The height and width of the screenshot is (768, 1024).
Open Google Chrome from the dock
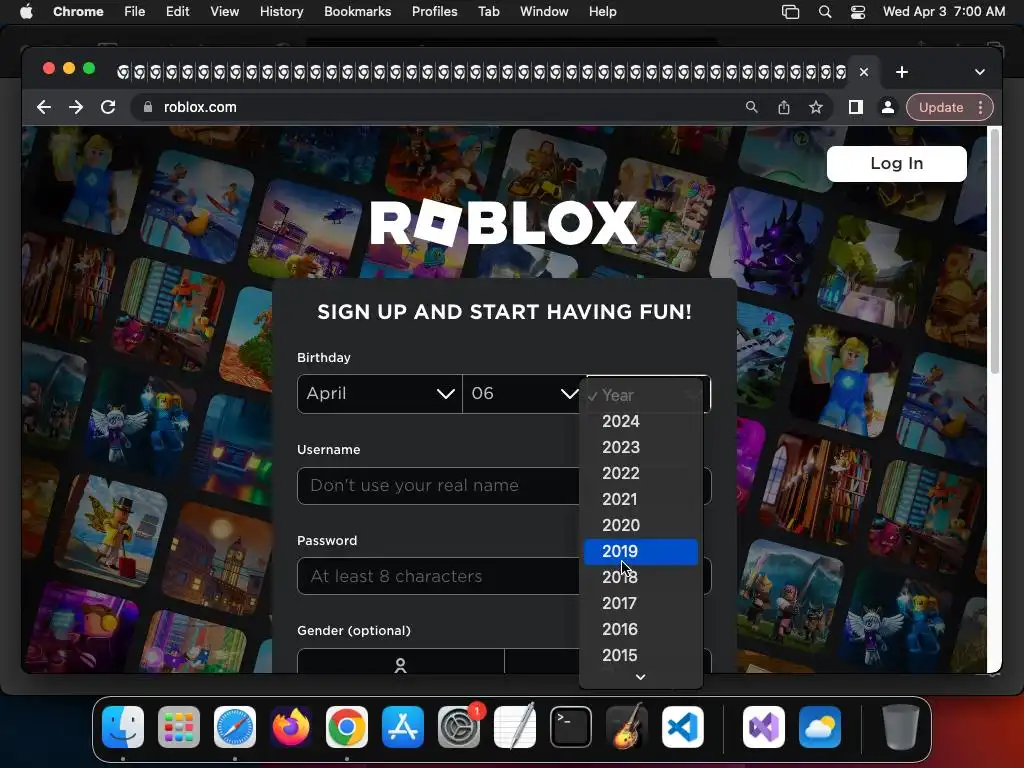pyautogui.click(x=347, y=727)
